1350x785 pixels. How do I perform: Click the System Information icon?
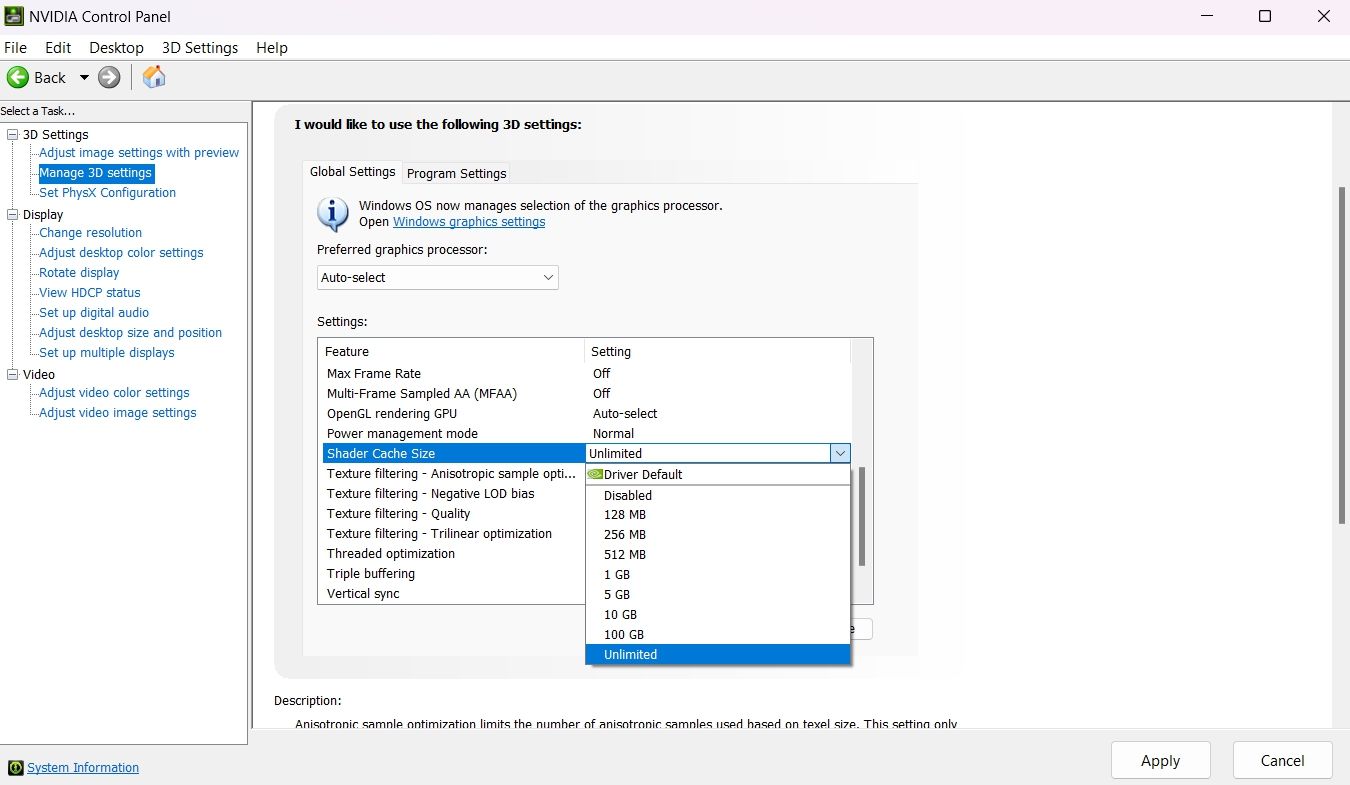pyautogui.click(x=15, y=767)
